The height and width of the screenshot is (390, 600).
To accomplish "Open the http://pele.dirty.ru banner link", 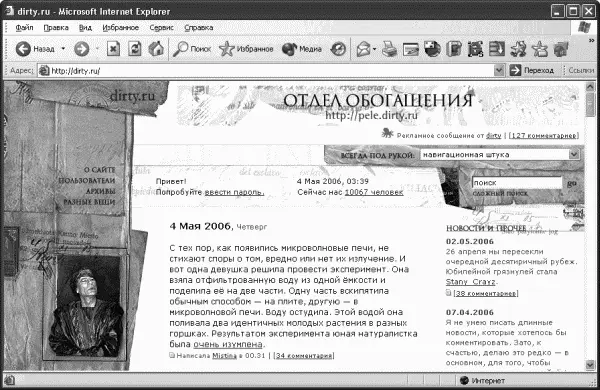I will coord(371,115).
